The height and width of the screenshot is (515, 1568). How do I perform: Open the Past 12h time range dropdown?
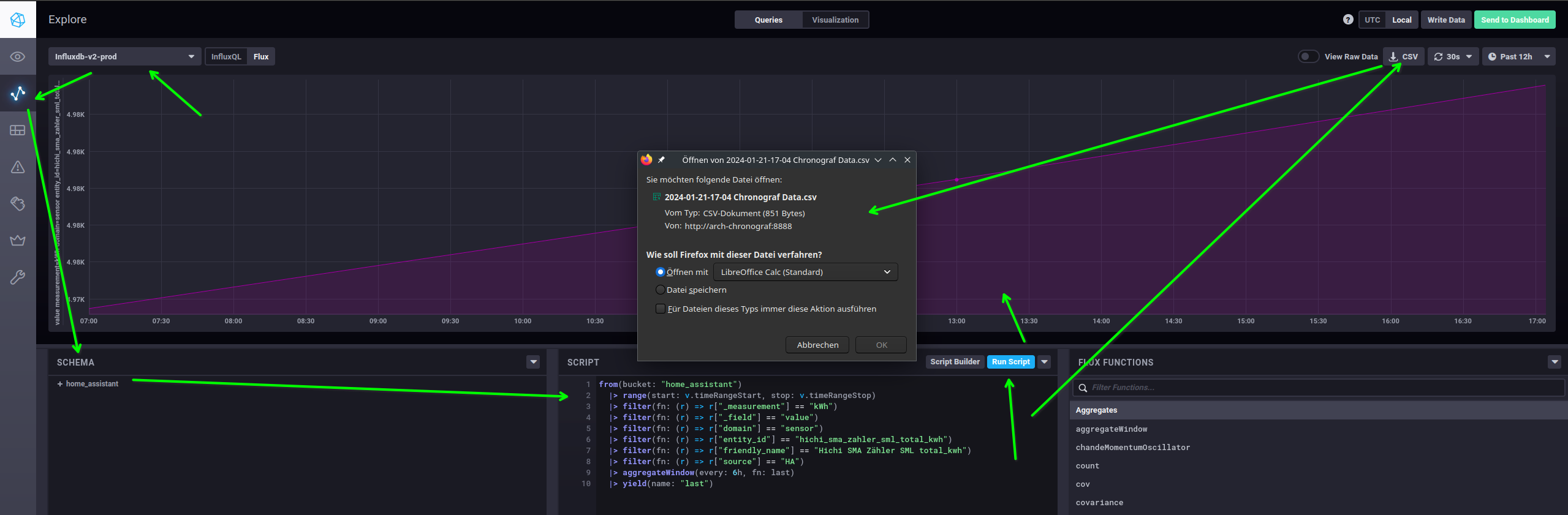[x=1518, y=56]
